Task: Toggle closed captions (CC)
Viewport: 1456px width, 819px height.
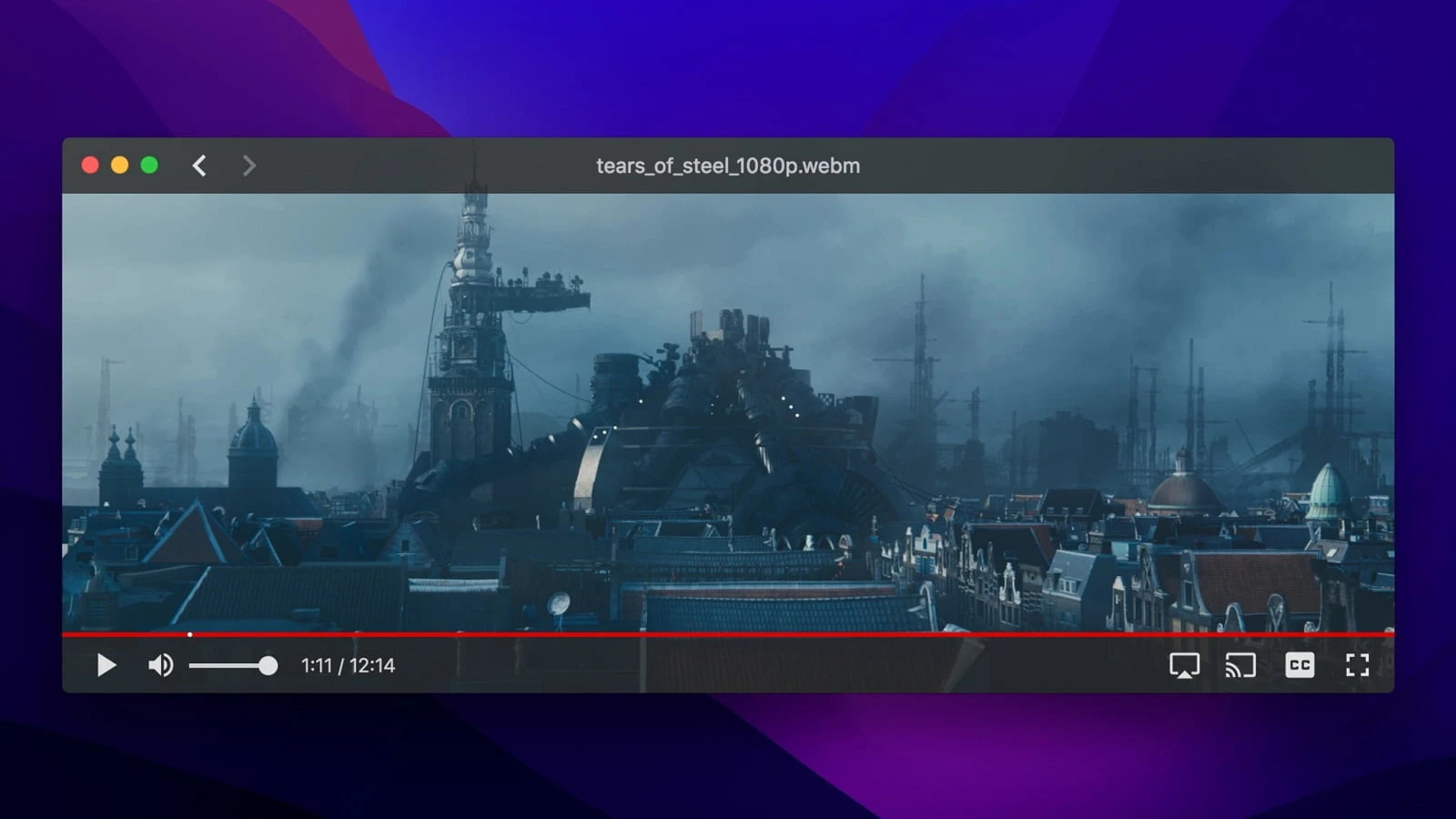Action: pyautogui.click(x=1299, y=665)
